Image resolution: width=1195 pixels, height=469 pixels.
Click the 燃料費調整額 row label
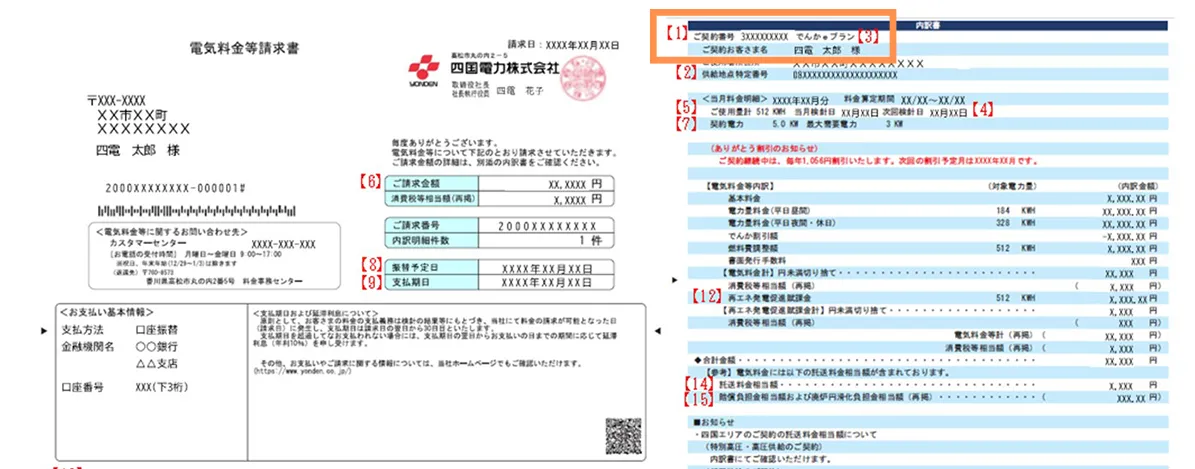(x=752, y=248)
